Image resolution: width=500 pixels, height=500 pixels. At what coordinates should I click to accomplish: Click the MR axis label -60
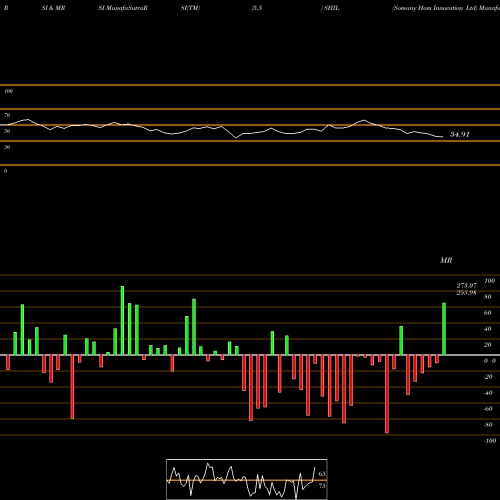coord(488,409)
